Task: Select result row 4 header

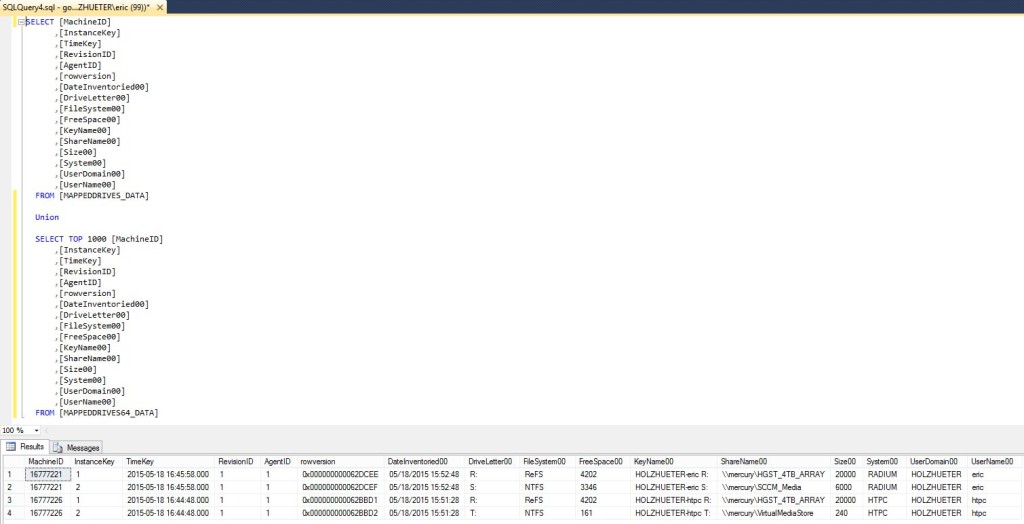Action: (x=12, y=513)
